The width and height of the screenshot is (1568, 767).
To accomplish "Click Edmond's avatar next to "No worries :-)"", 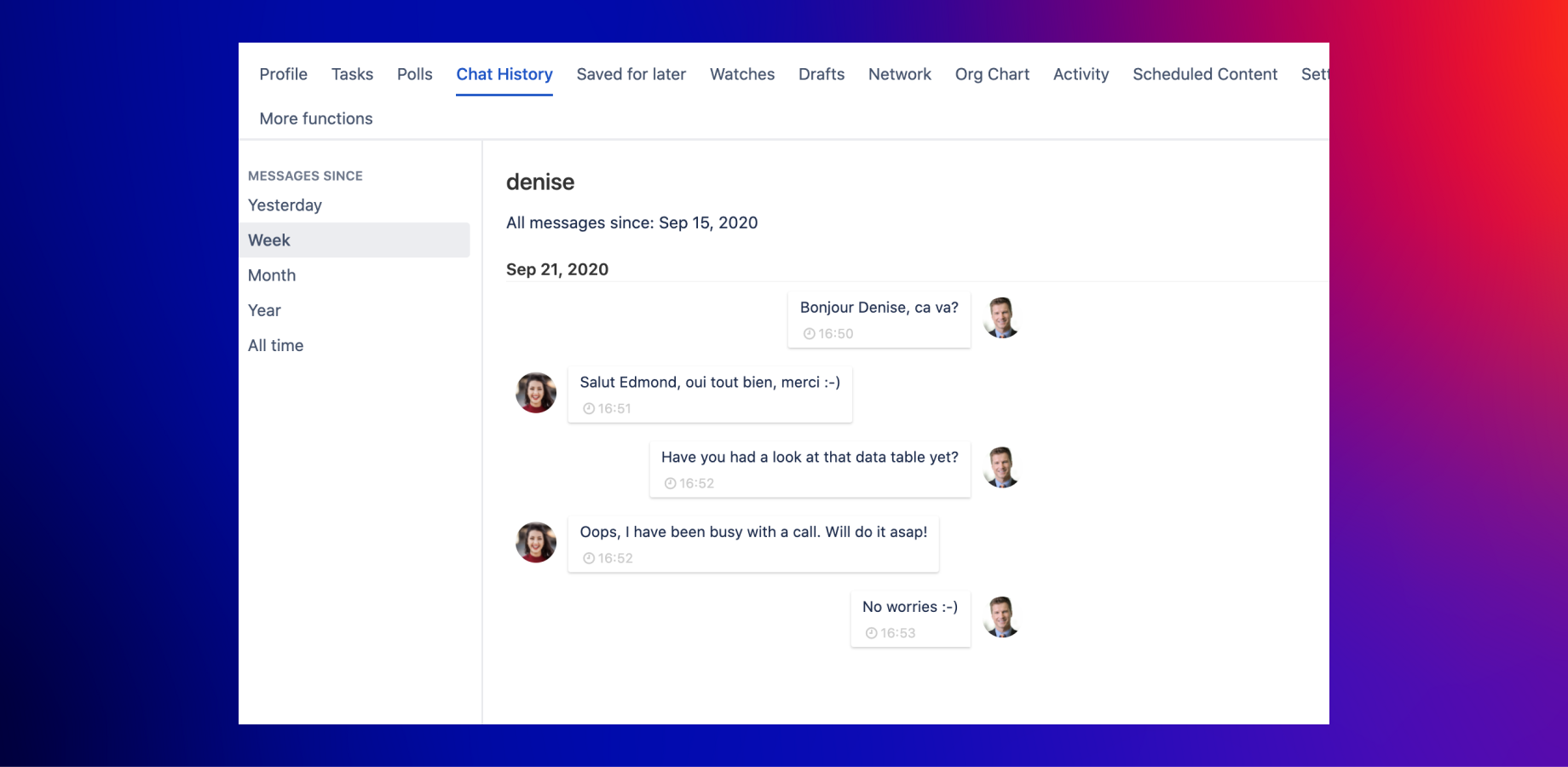I will tap(1001, 617).
